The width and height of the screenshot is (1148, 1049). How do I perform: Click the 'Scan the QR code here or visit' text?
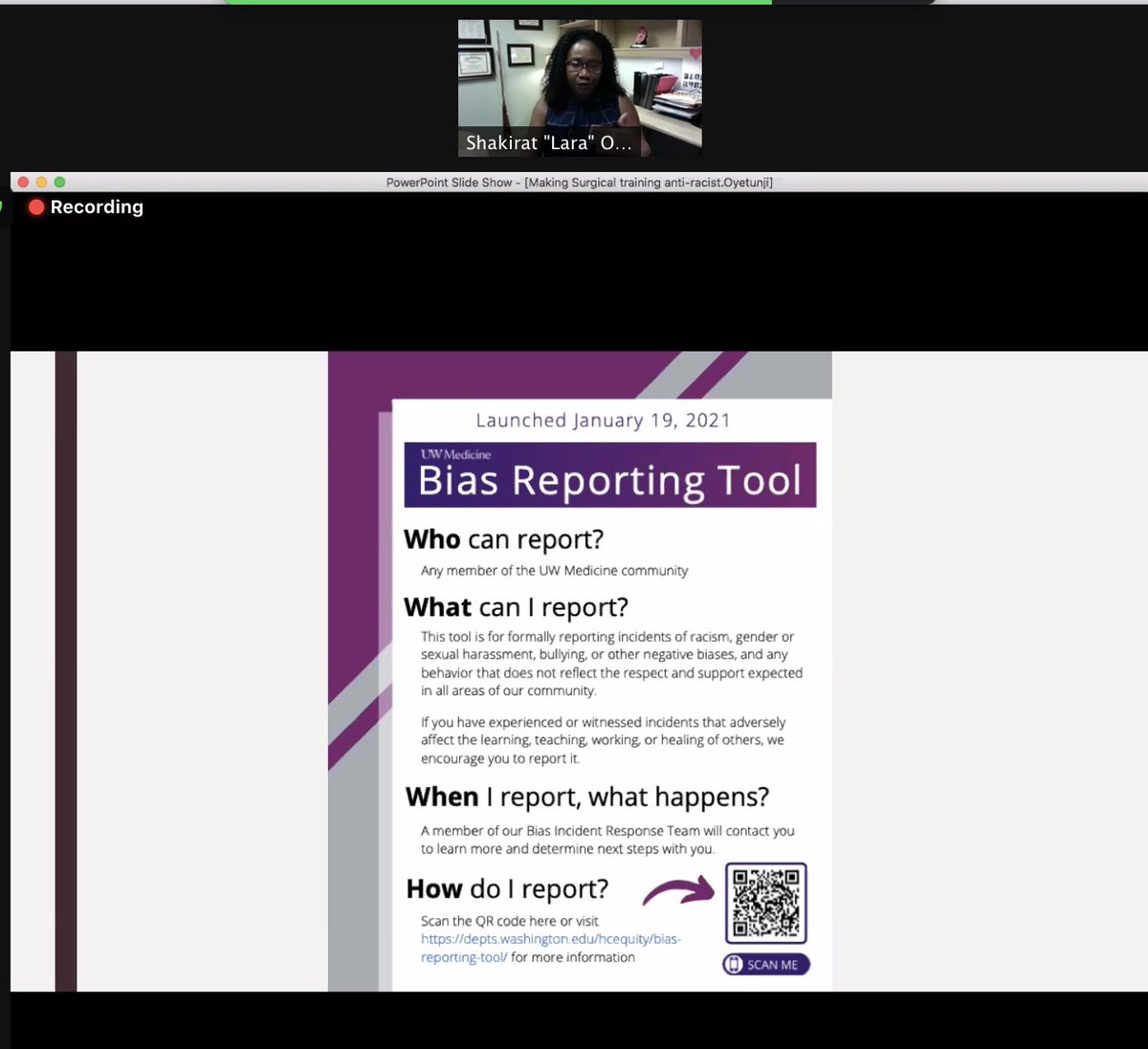pyautogui.click(x=510, y=921)
